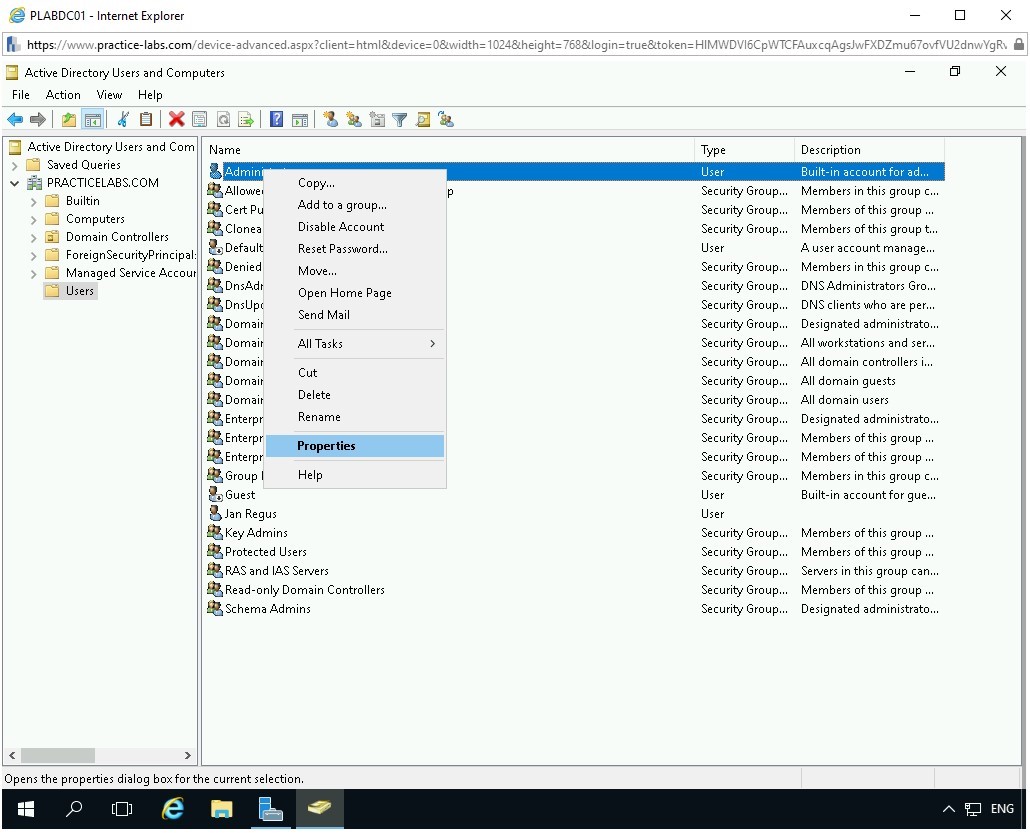The width and height of the screenshot is (1030, 833).
Task: Click the Cut scissors toolbar icon
Action: (x=123, y=120)
